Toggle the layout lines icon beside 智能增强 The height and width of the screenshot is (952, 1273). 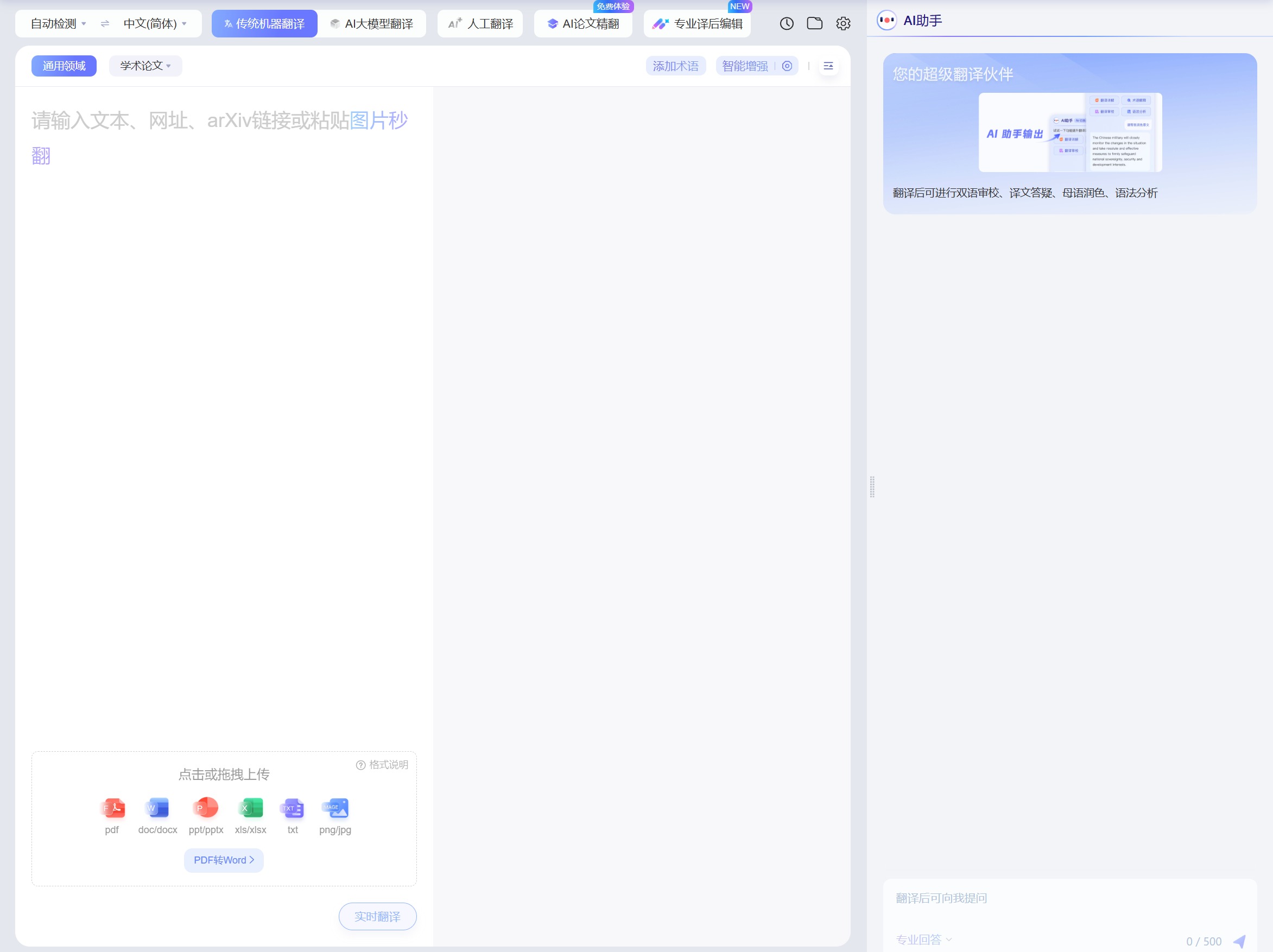(x=828, y=66)
